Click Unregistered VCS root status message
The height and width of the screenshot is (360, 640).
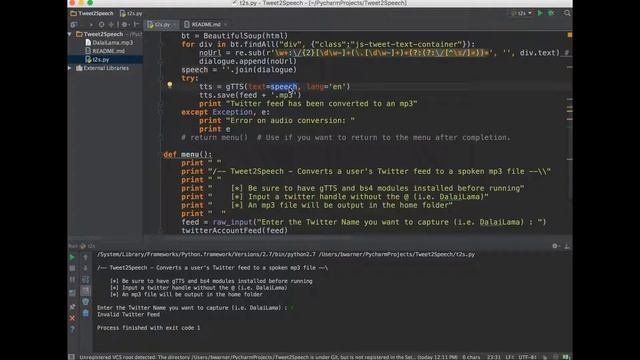point(268,357)
